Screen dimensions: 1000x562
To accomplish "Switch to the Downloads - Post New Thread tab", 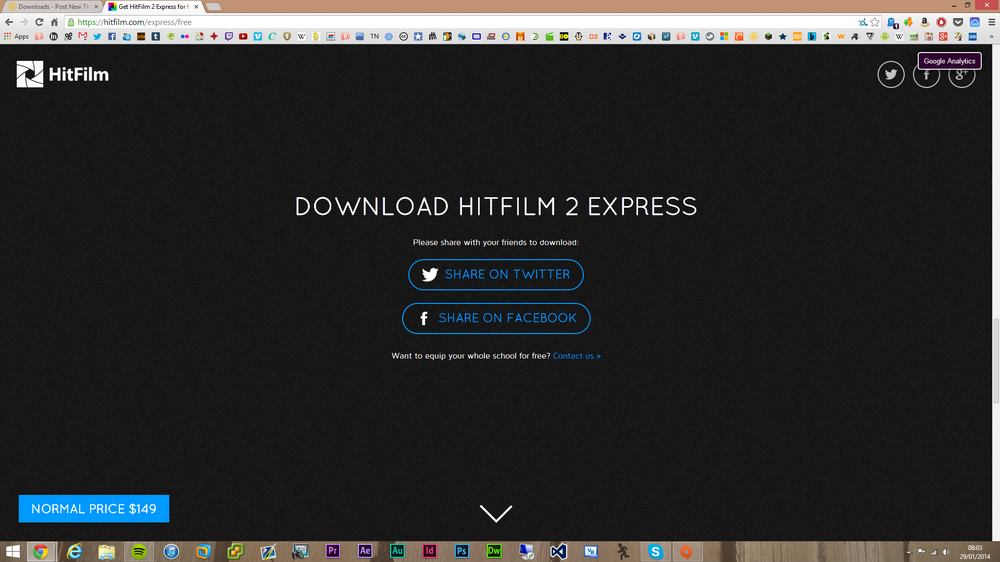I will click(52, 6).
